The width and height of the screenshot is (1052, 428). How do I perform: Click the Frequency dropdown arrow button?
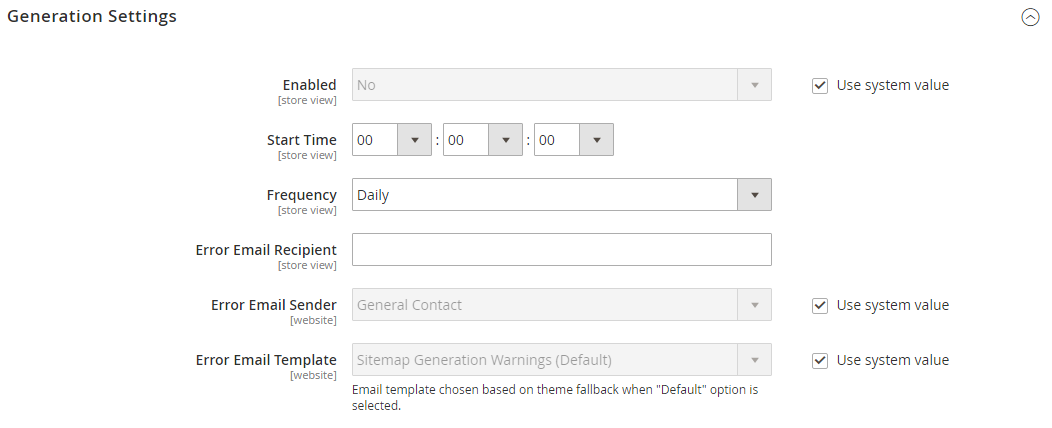754,195
